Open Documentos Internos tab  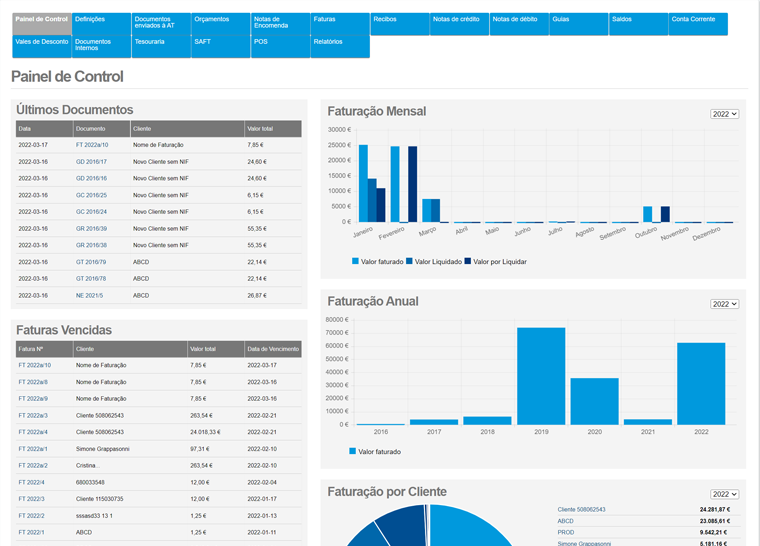point(101,47)
